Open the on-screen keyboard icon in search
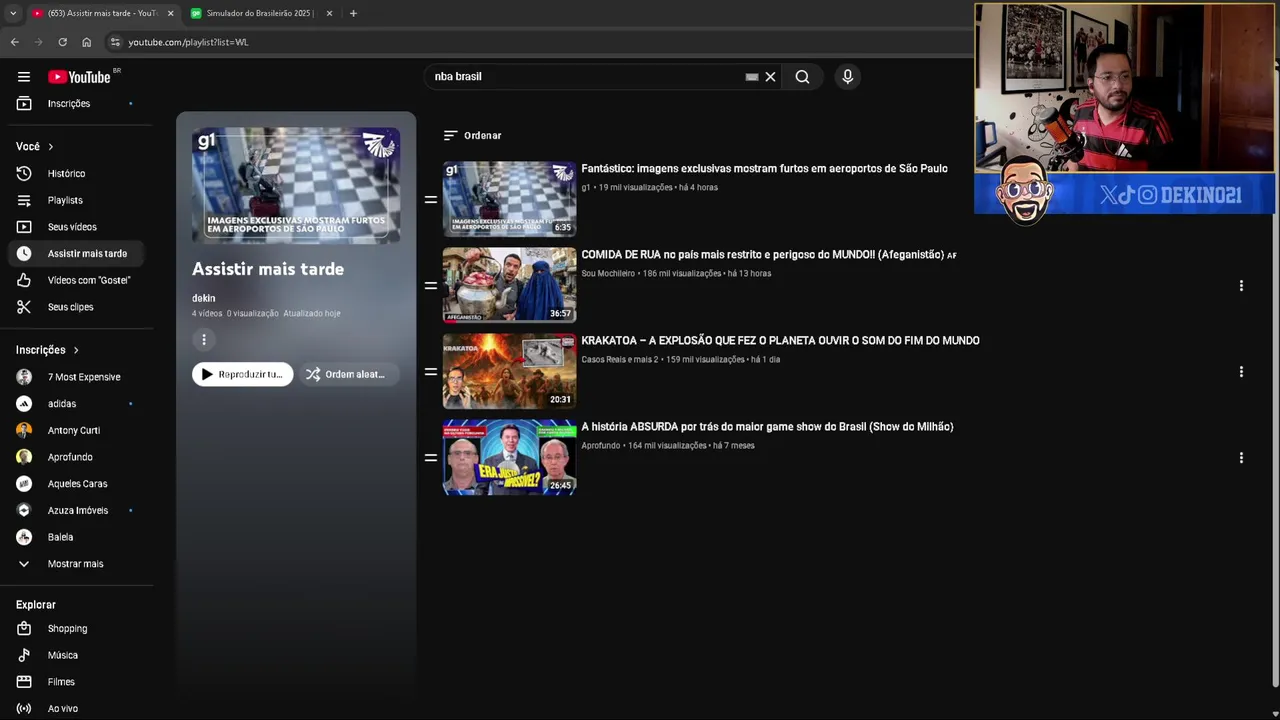 pos(752,77)
